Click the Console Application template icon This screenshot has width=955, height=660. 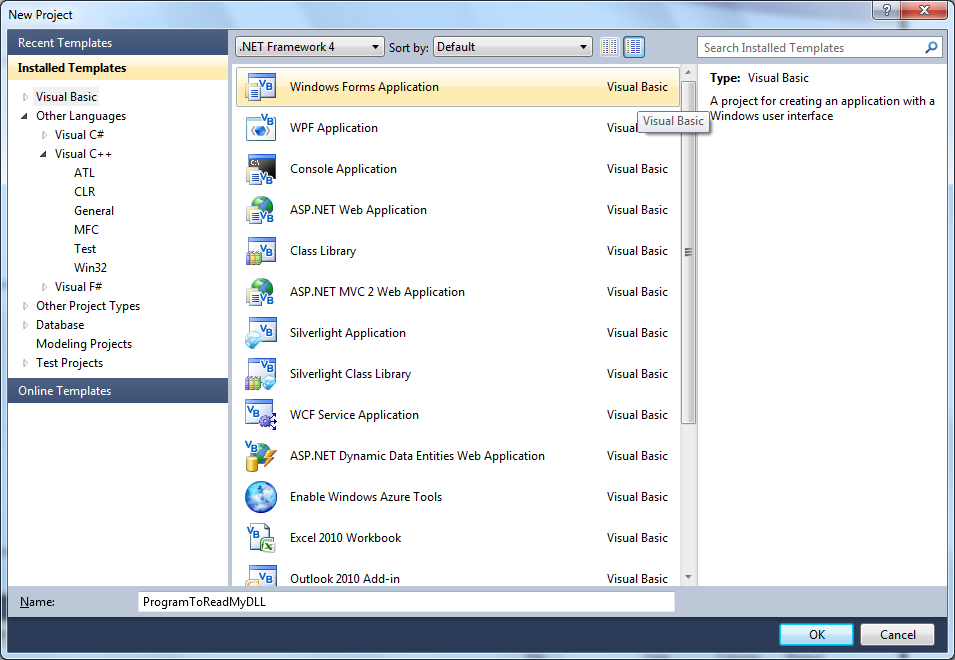click(x=261, y=169)
